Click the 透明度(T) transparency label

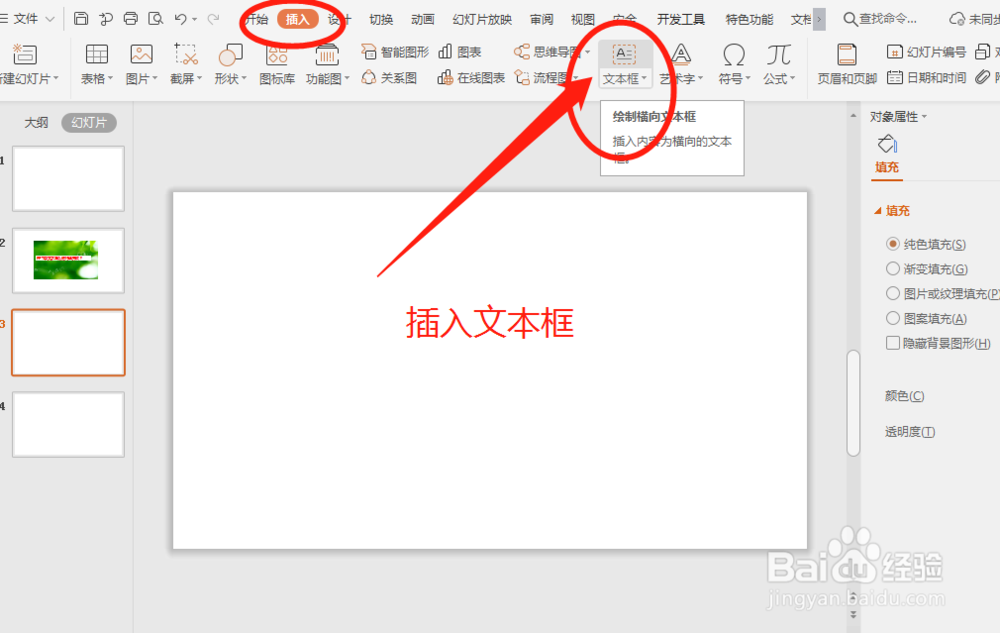[910, 432]
